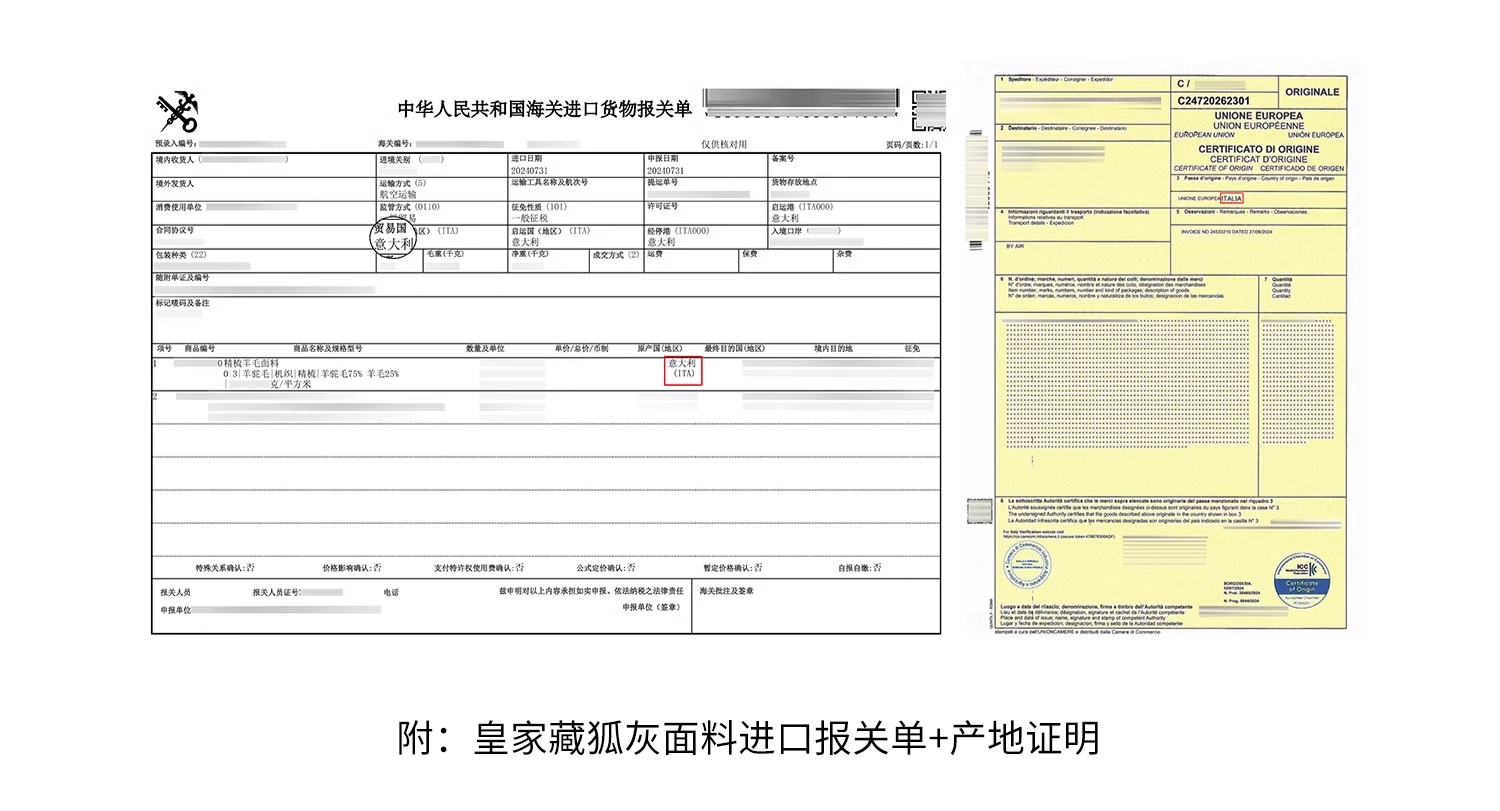Click the 监管方式 (0110) label
This screenshot has width=1500, height=811.
pyautogui.click(x=410, y=207)
